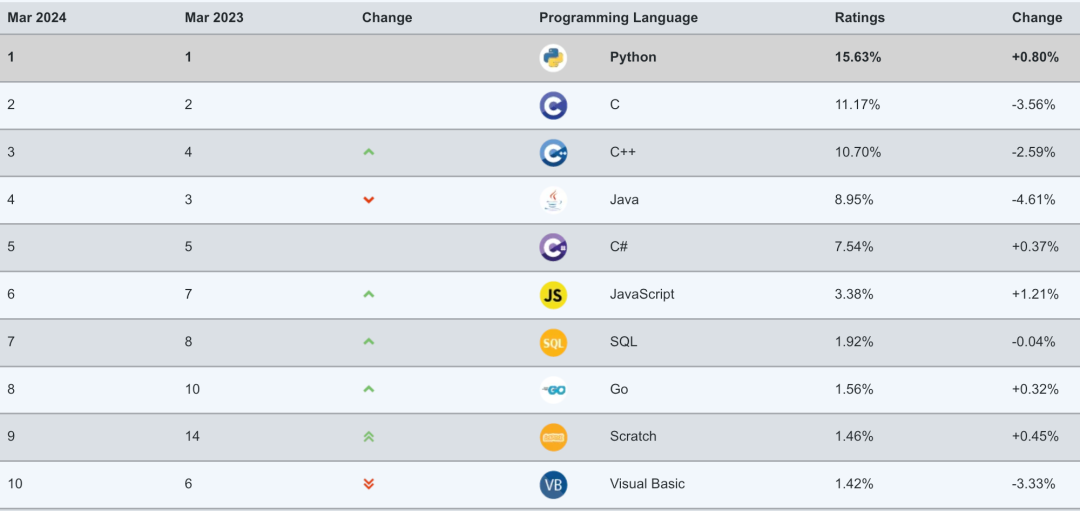Click the C++ language name
Screen dimensions: 1080x511
[623, 152]
